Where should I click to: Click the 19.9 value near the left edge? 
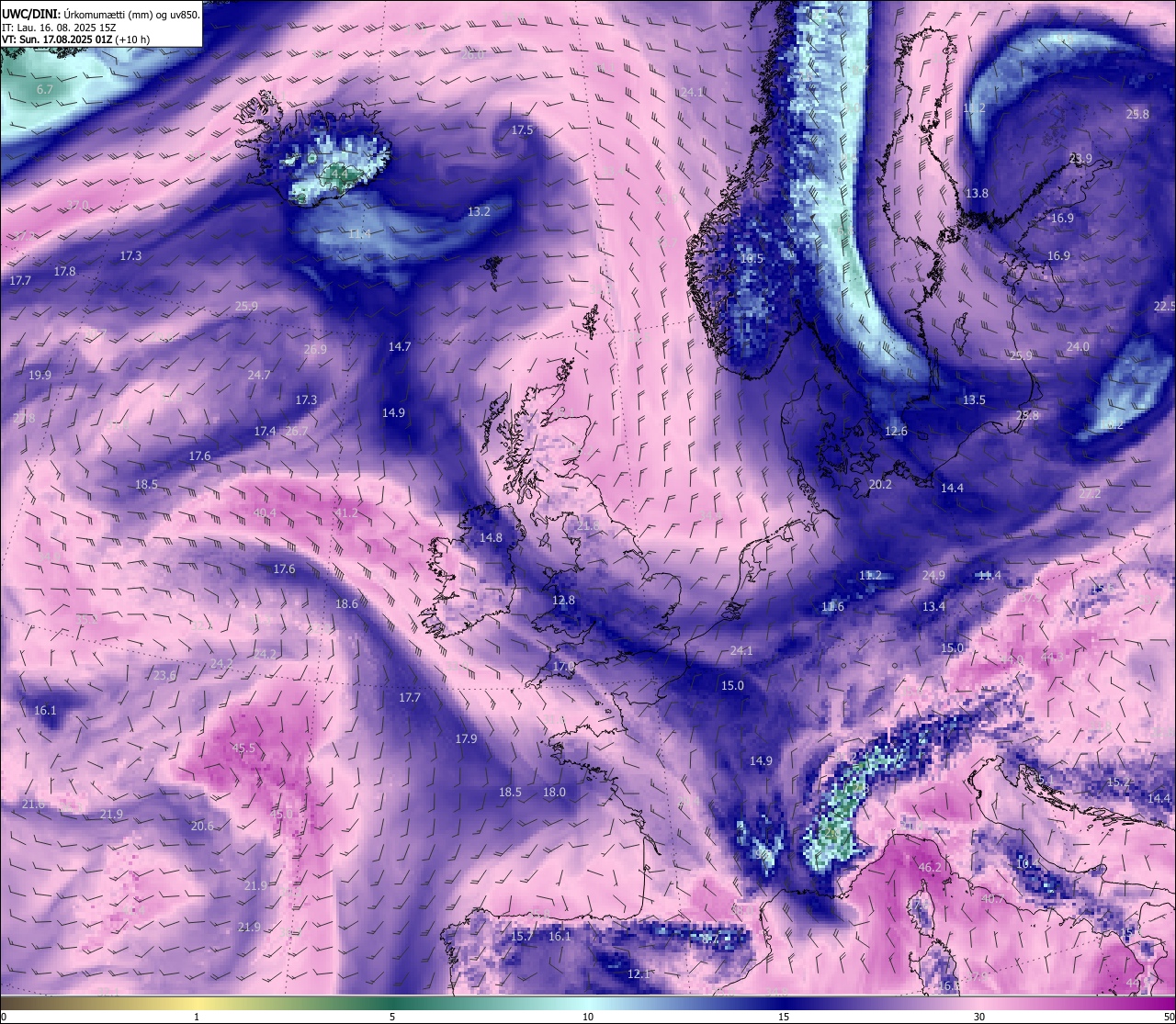(40, 375)
